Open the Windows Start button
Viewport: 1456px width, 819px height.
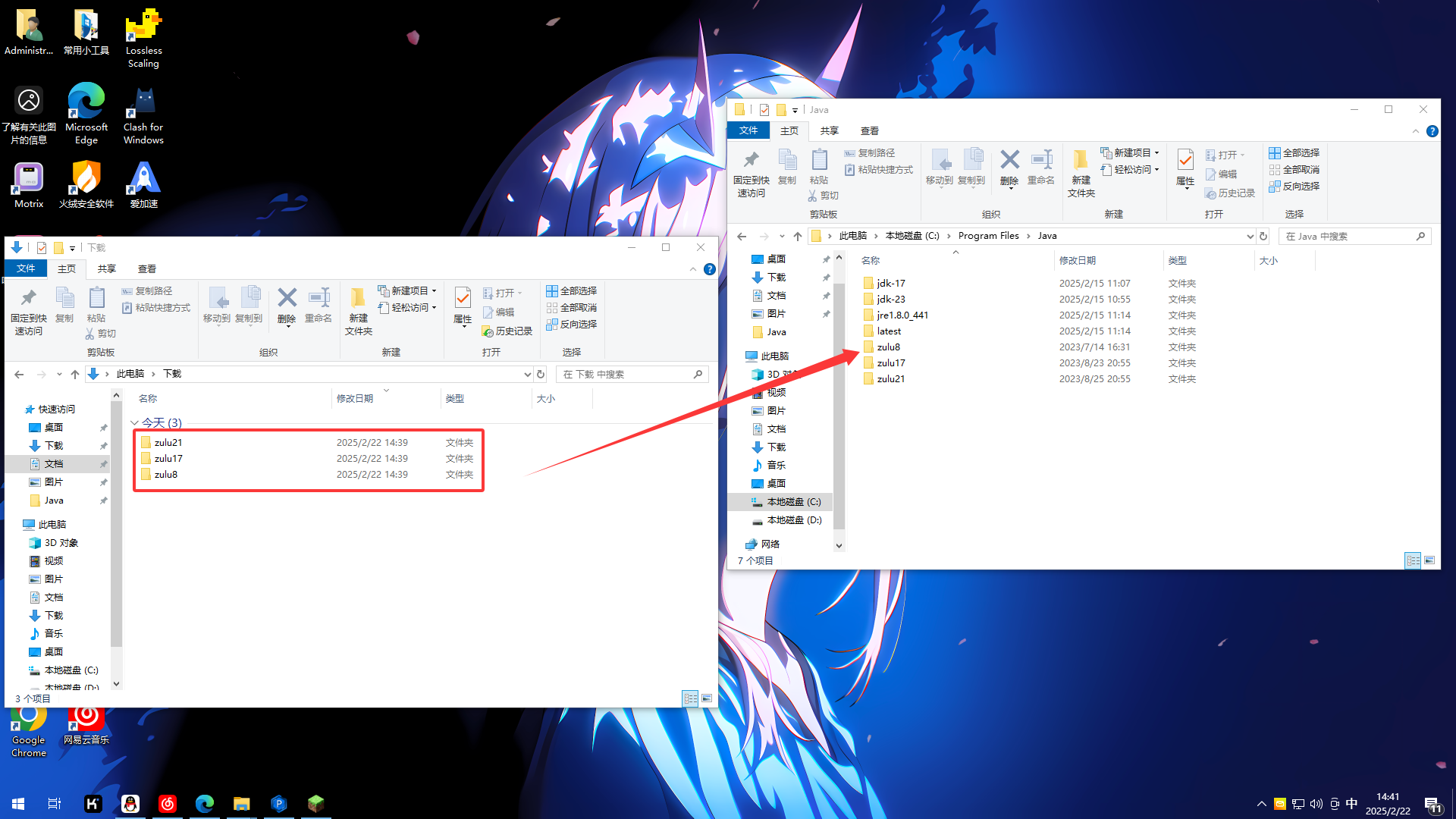tap(18, 803)
